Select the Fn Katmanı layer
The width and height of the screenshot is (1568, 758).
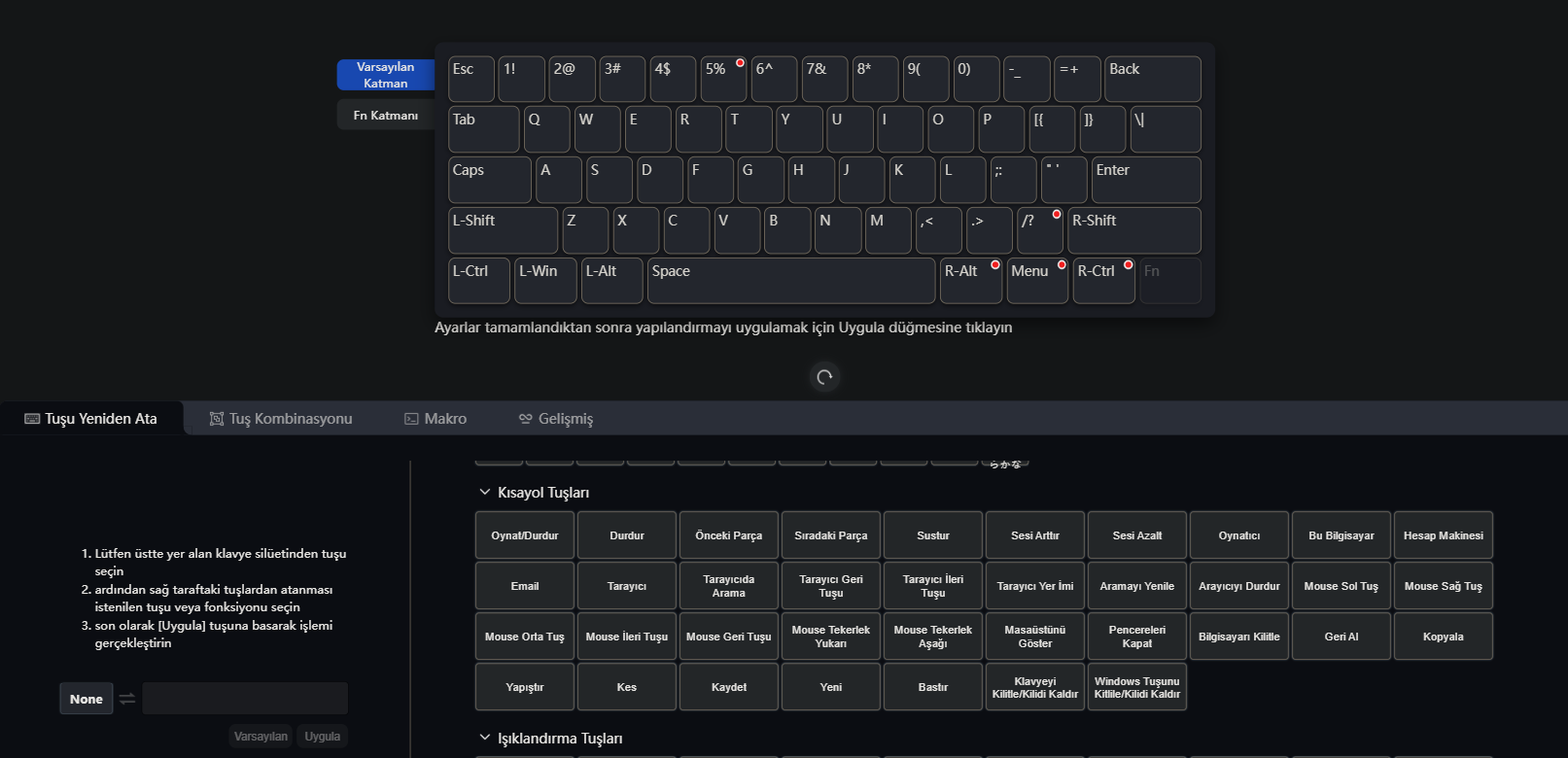coord(386,115)
